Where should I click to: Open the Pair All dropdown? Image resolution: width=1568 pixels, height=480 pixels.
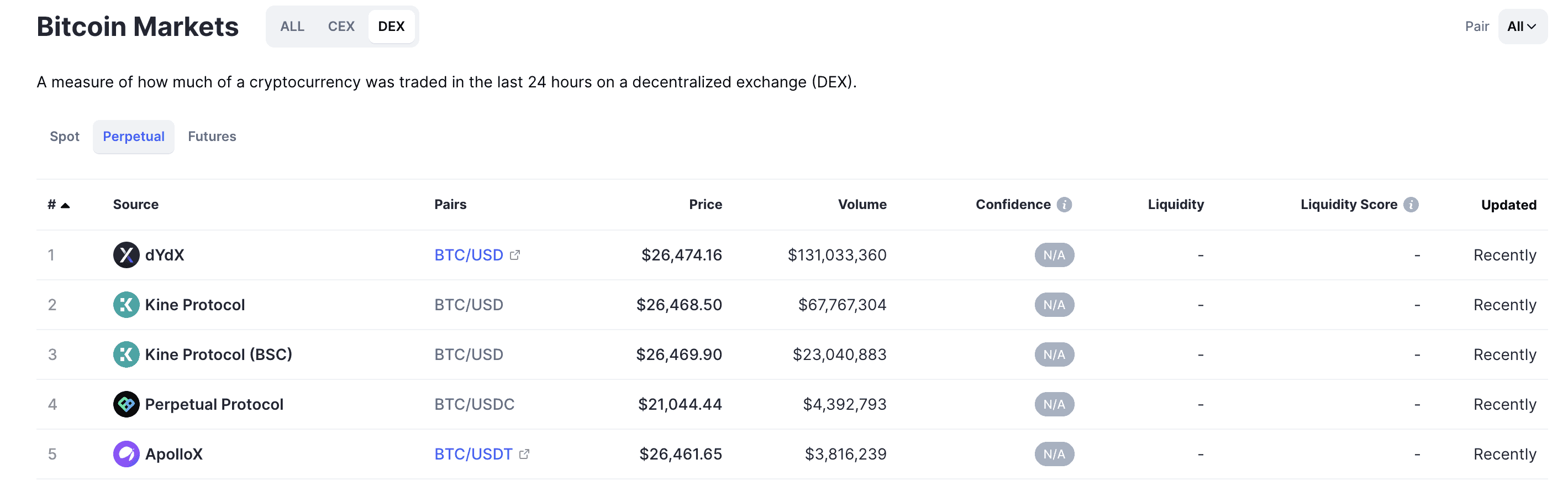click(1522, 26)
